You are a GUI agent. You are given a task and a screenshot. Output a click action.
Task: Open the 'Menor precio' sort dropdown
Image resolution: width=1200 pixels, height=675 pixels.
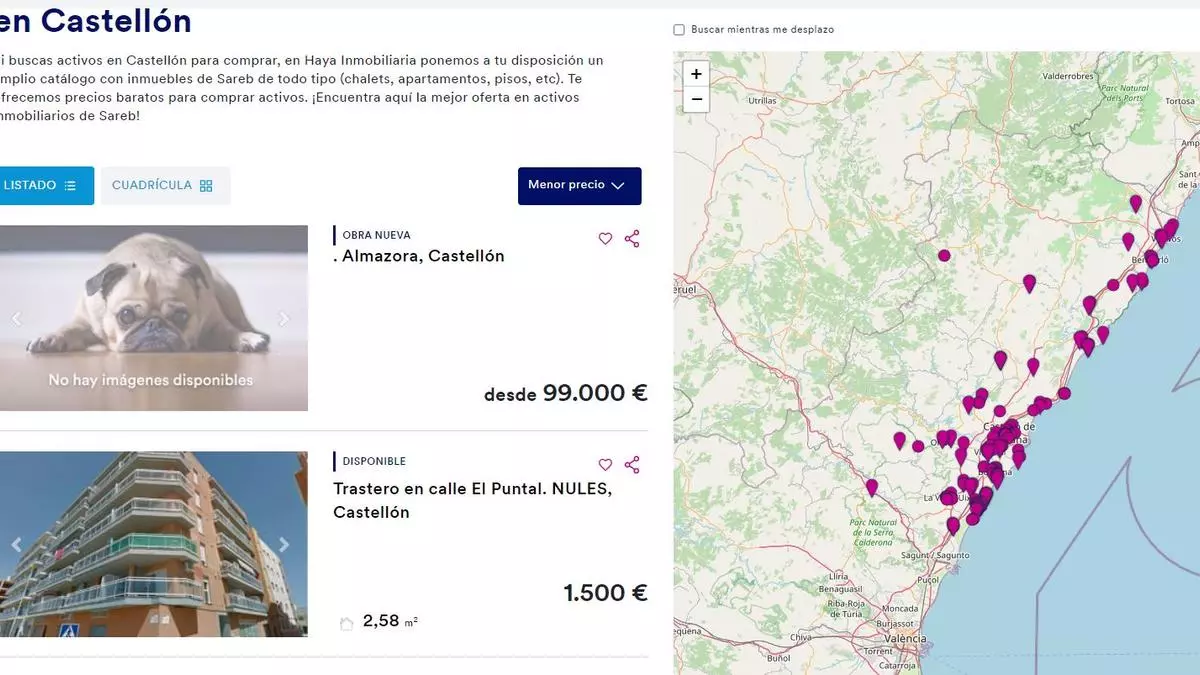(579, 186)
